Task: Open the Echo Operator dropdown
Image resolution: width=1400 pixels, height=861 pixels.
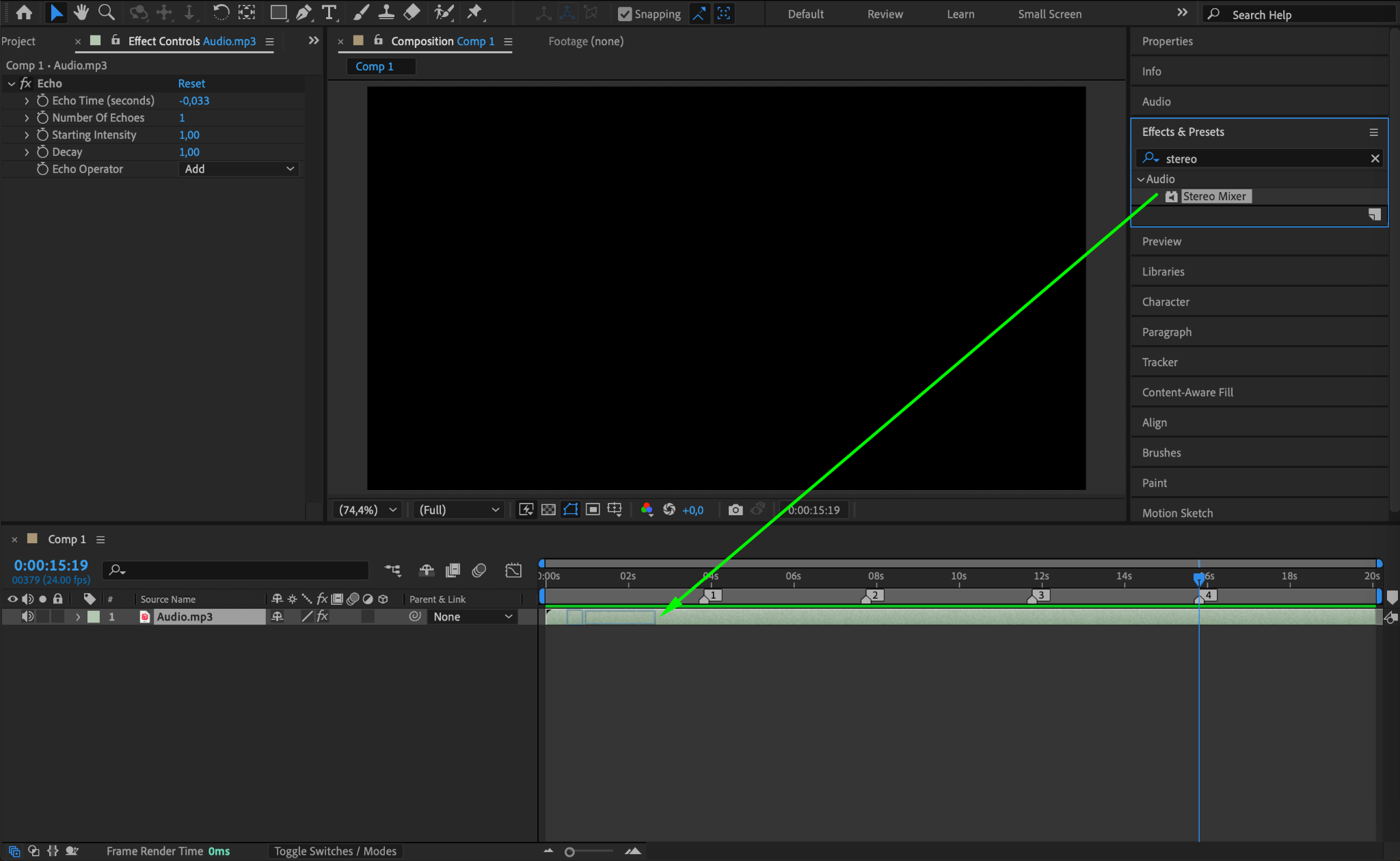Action: tap(239, 169)
